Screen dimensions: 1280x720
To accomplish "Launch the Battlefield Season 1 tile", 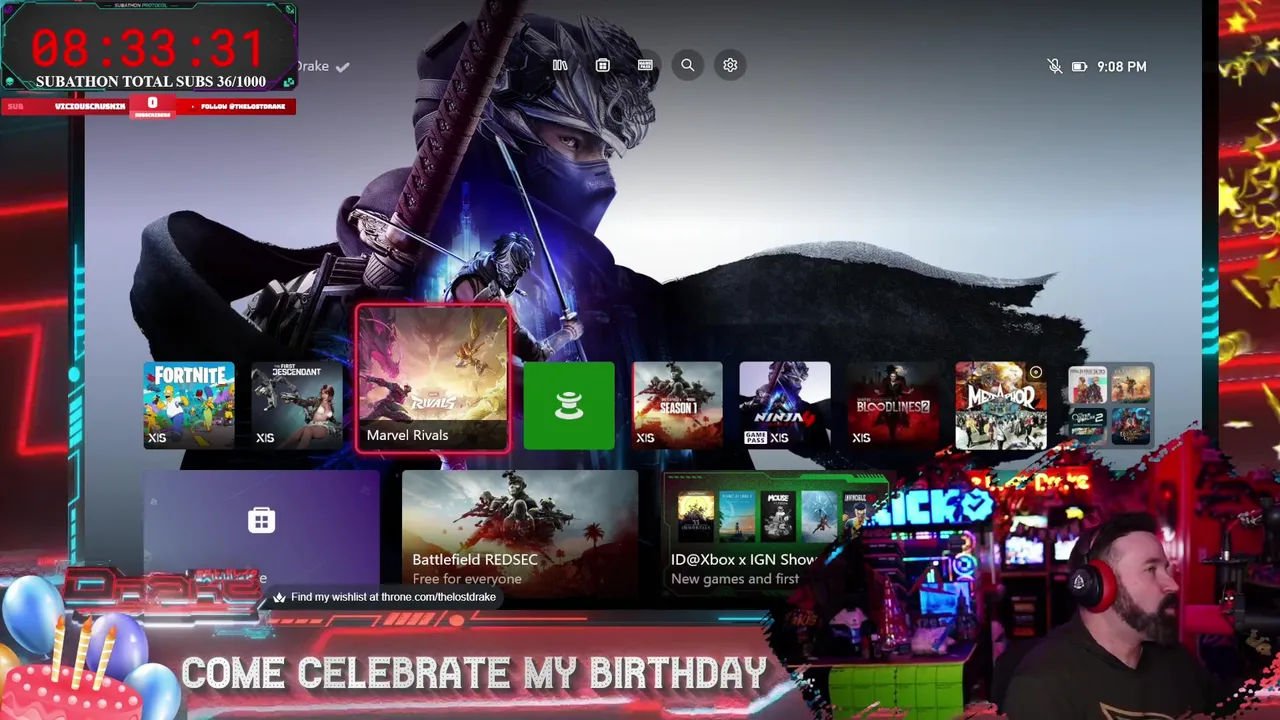I will [x=677, y=405].
